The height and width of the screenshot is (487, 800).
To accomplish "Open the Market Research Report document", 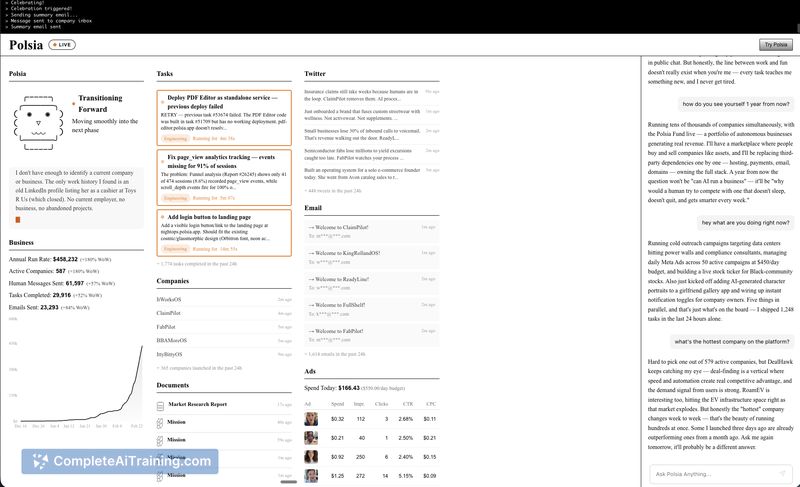I will click(224, 404).
